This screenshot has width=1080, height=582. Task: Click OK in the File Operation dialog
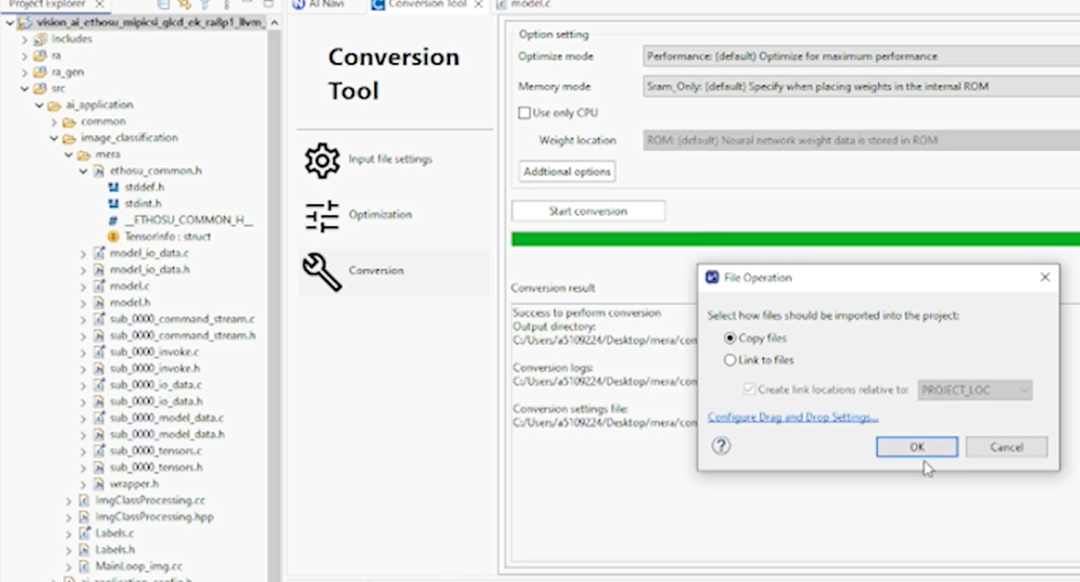pyautogui.click(x=916, y=447)
